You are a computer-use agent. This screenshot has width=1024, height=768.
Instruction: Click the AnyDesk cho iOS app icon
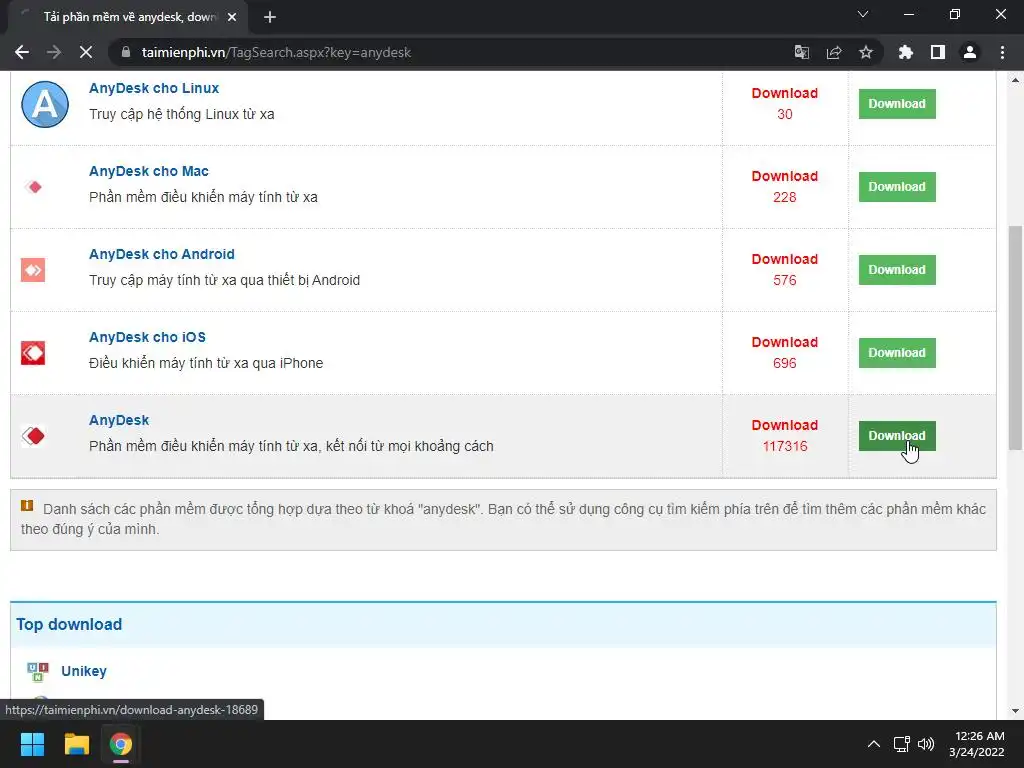click(x=33, y=353)
